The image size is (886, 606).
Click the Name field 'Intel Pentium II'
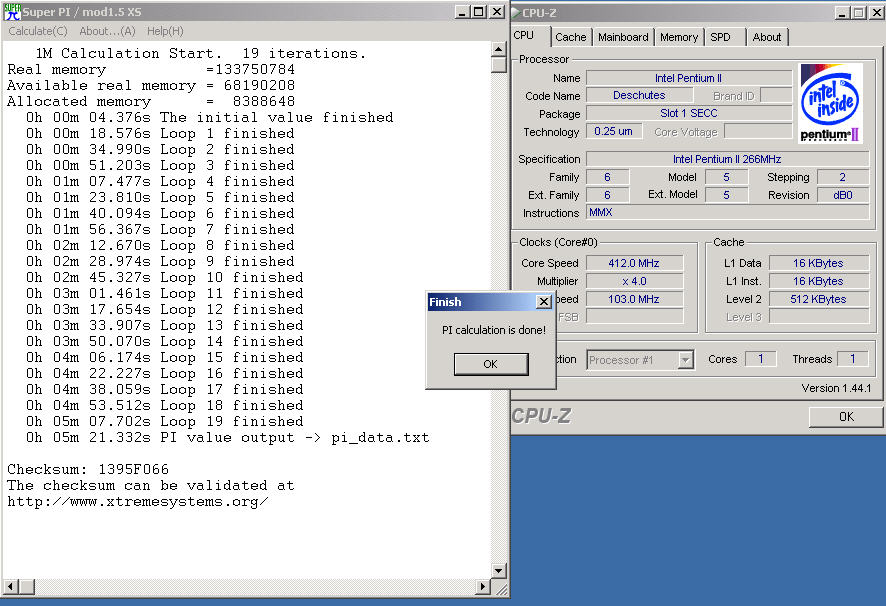click(689, 78)
